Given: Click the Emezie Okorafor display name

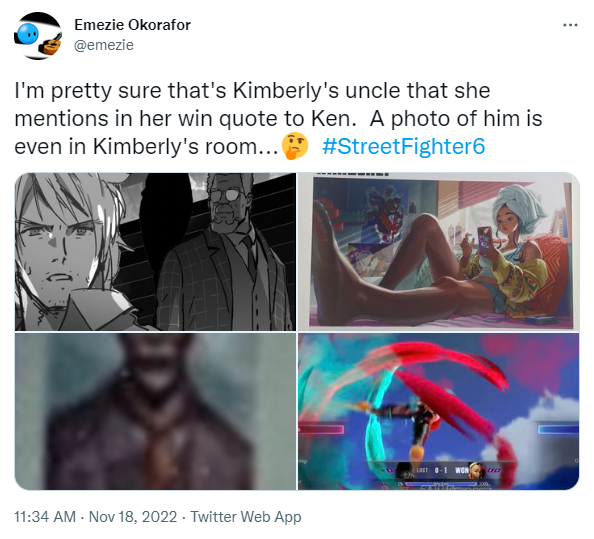Looking at the screenshot, I should click(x=133, y=25).
